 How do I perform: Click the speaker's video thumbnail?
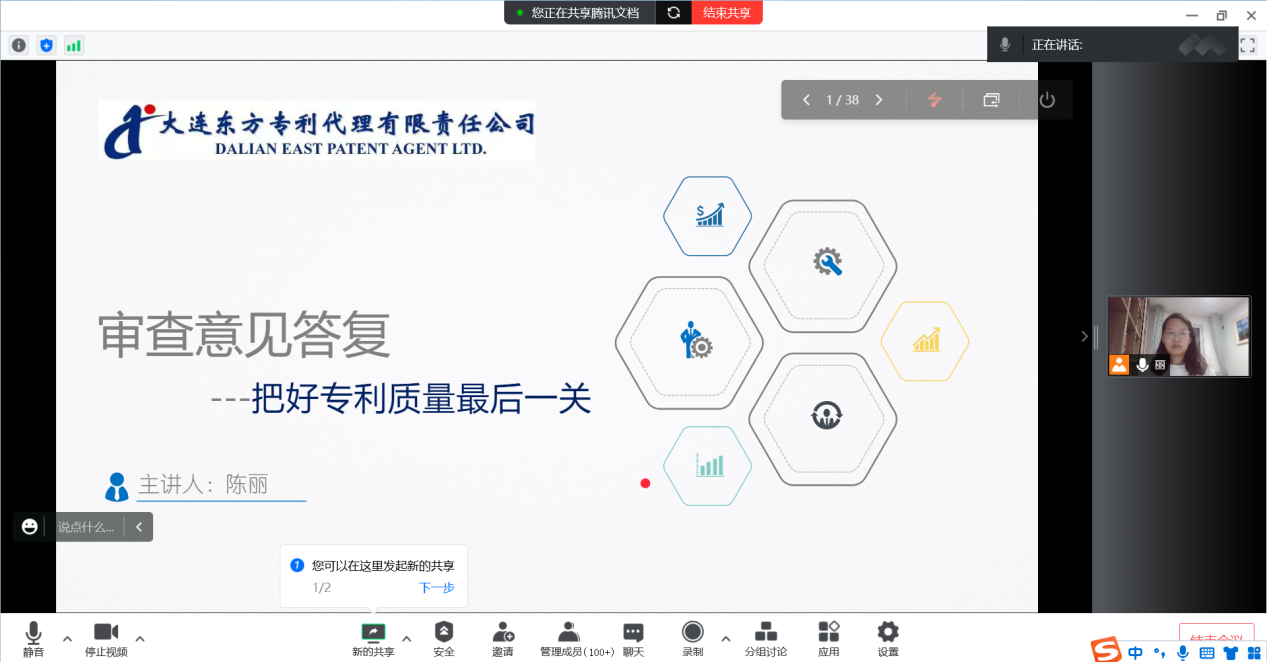(1178, 336)
